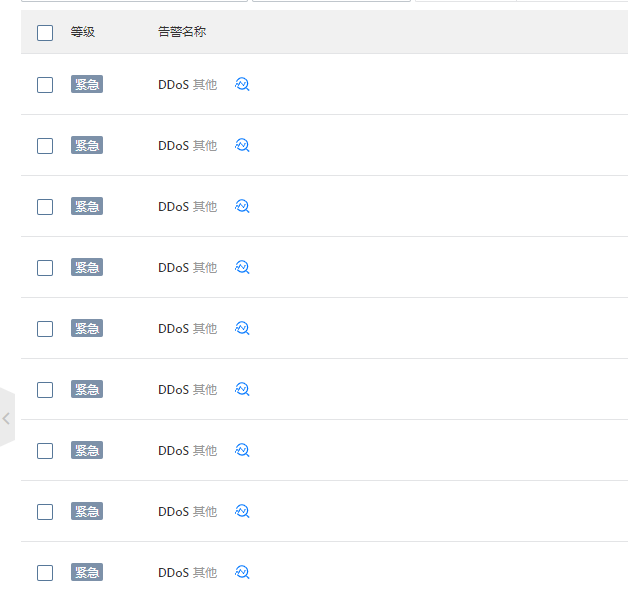Open the sixth row's DDoS 其他 alert name
628x590 pixels.
[x=187, y=390]
